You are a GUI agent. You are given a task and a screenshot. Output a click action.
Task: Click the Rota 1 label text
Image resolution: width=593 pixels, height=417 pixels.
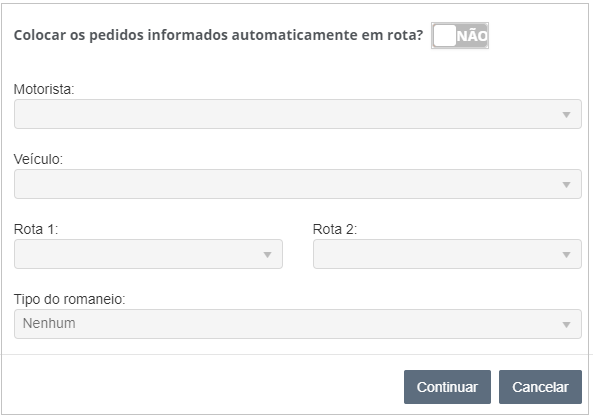[36, 229]
